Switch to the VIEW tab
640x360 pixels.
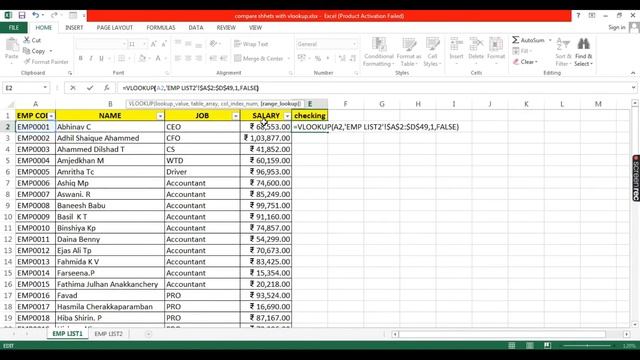256,27
